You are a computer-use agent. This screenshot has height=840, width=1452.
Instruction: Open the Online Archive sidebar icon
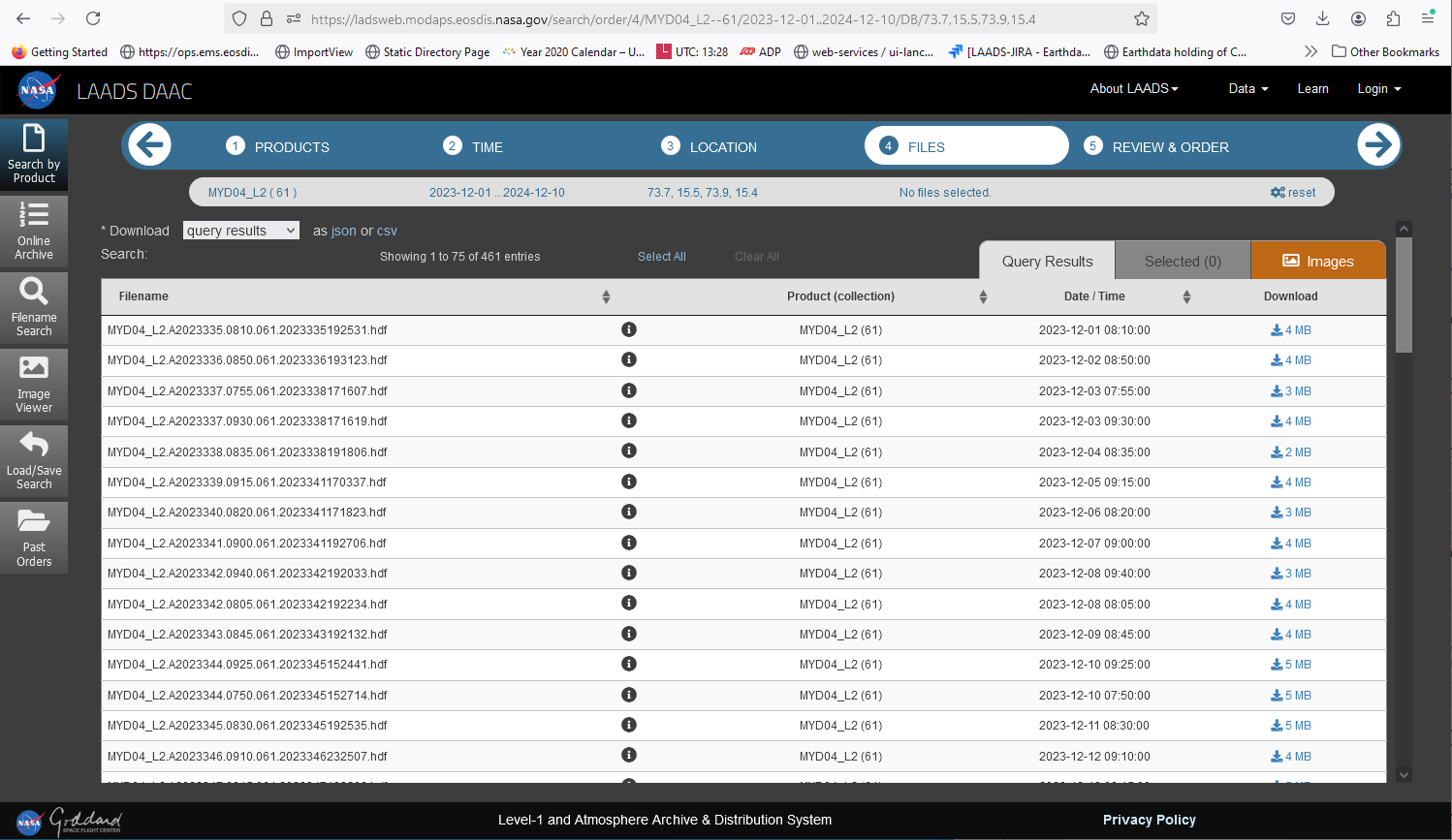(x=34, y=231)
